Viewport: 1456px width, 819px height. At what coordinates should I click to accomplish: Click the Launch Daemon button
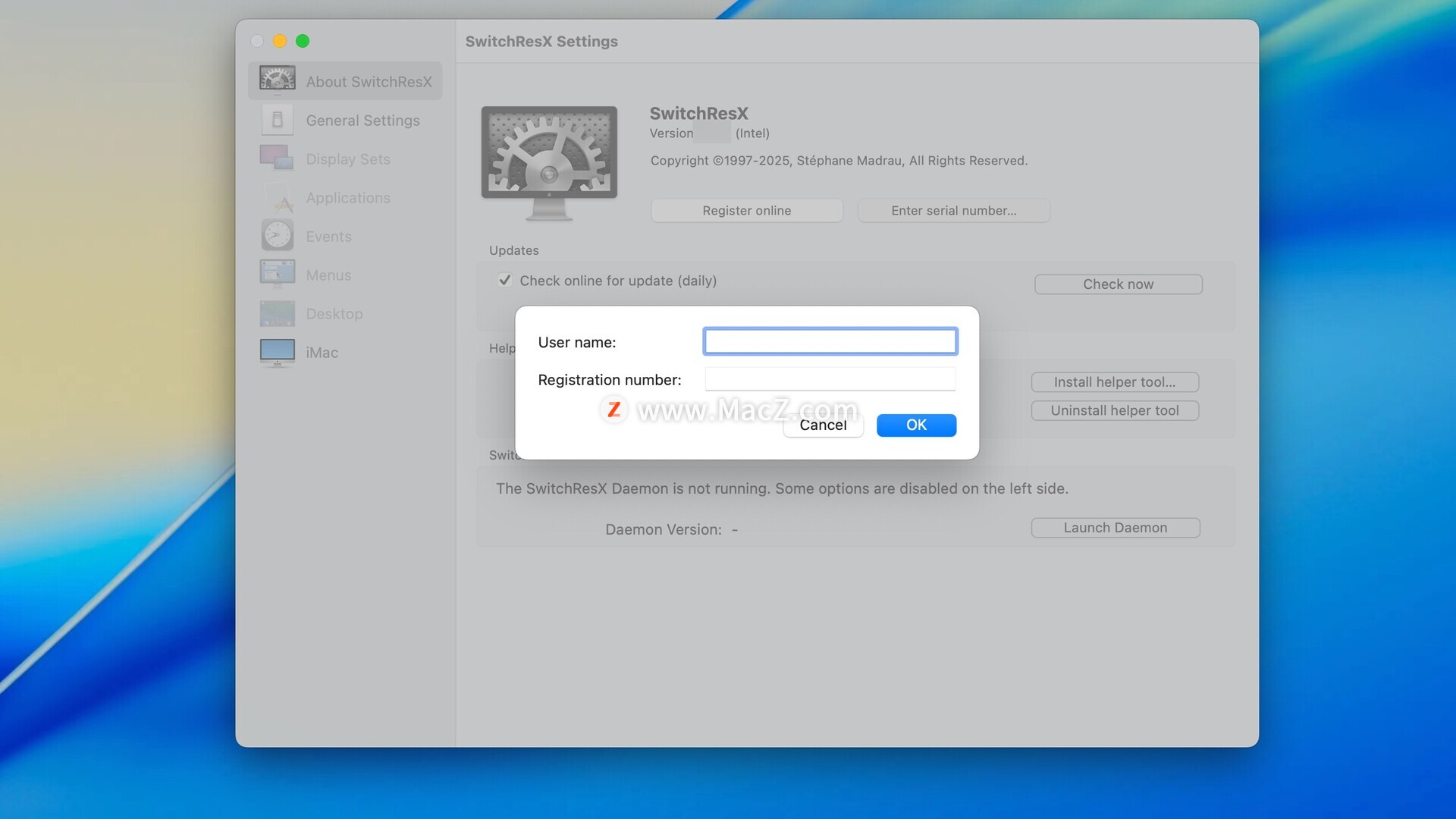click(1116, 528)
